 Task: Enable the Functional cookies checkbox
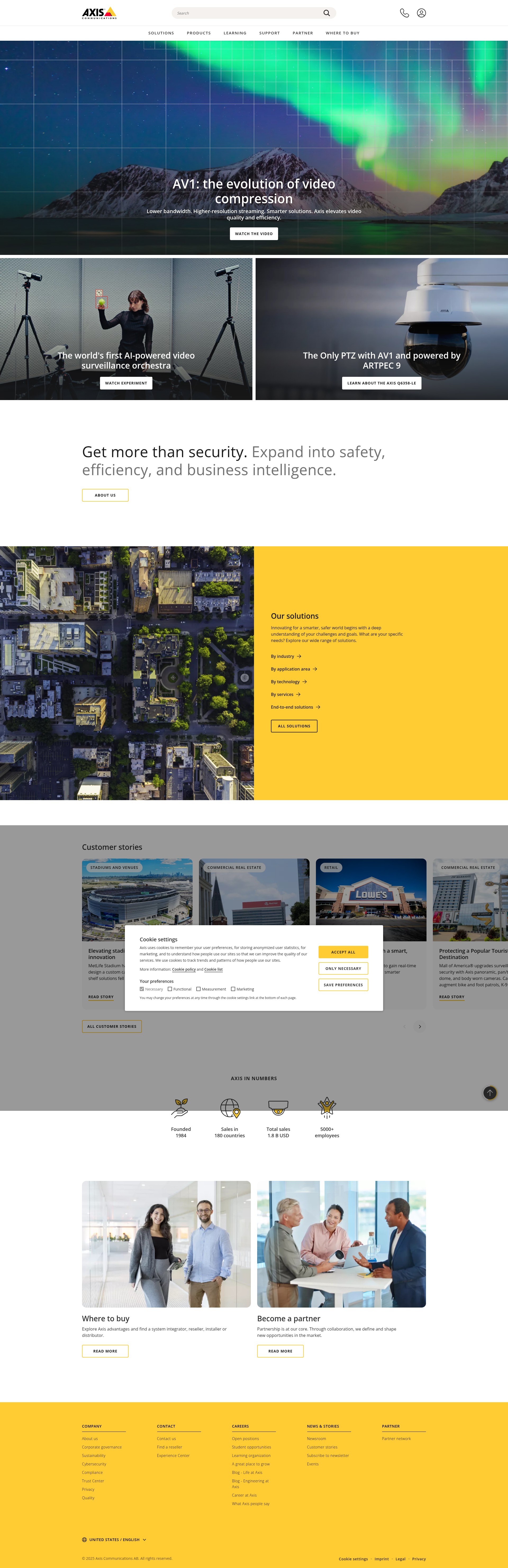pos(170,989)
